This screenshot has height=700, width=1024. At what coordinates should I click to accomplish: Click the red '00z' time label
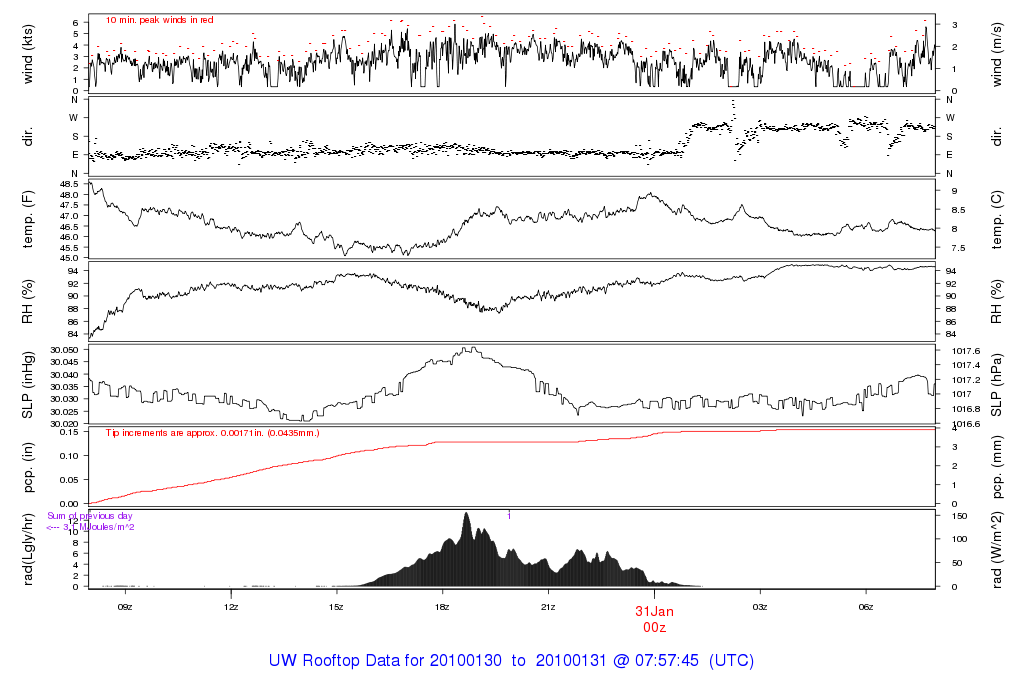coord(654,628)
